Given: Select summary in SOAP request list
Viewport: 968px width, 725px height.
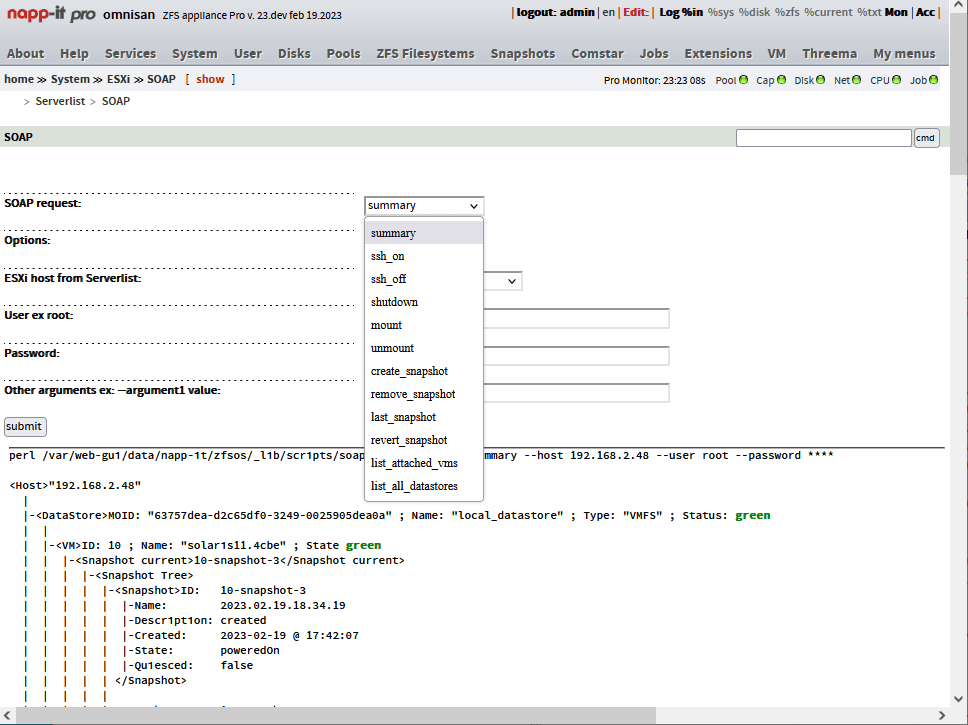Looking at the screenshot, I should [x=424, y=233].
